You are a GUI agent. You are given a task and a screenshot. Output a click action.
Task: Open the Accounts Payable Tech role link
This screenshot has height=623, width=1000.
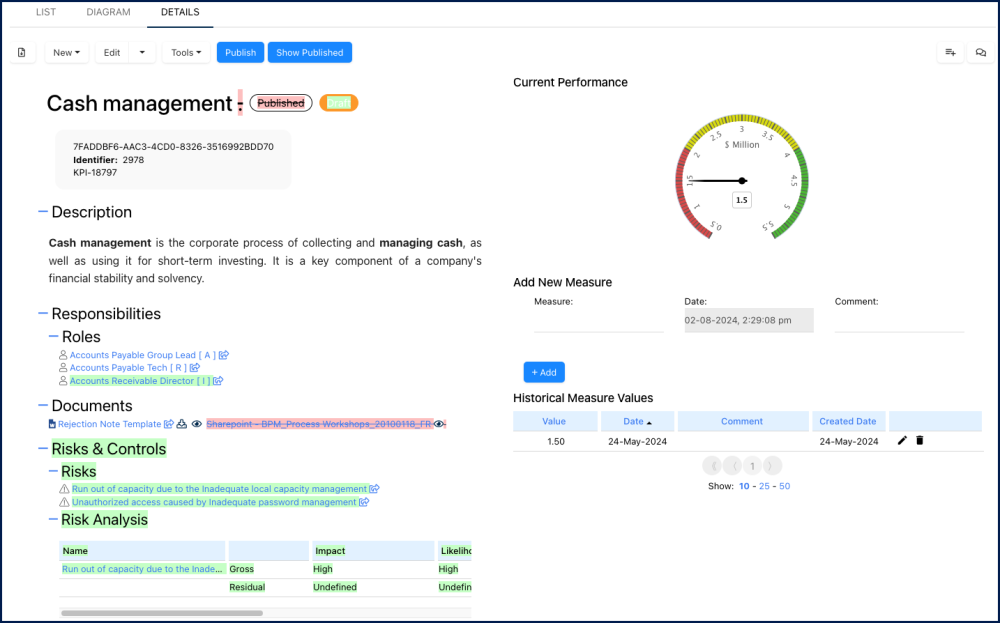pyautogui.click(x=128, y=368)
